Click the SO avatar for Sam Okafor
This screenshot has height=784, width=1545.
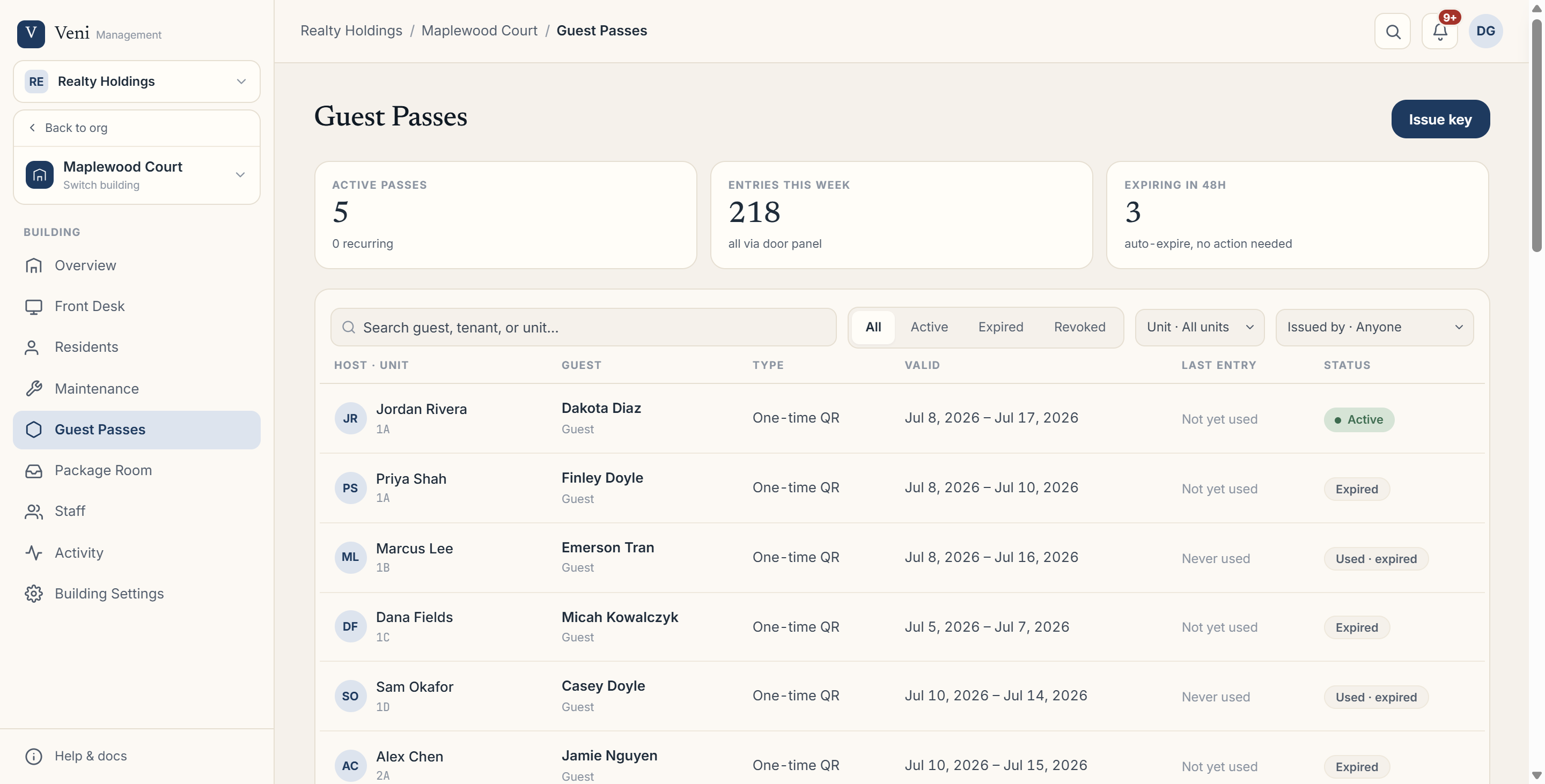tap(350, 697)
